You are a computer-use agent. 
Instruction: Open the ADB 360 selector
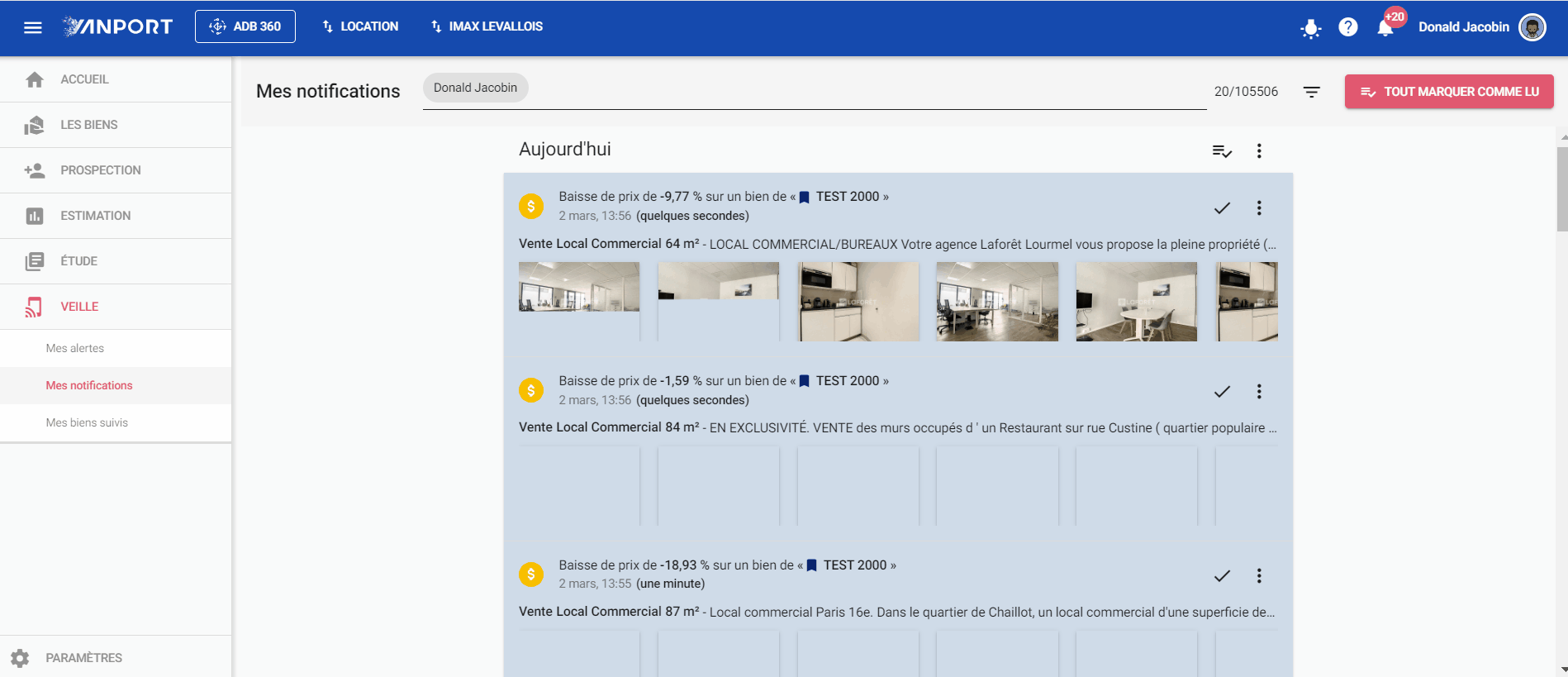(245, 26)
